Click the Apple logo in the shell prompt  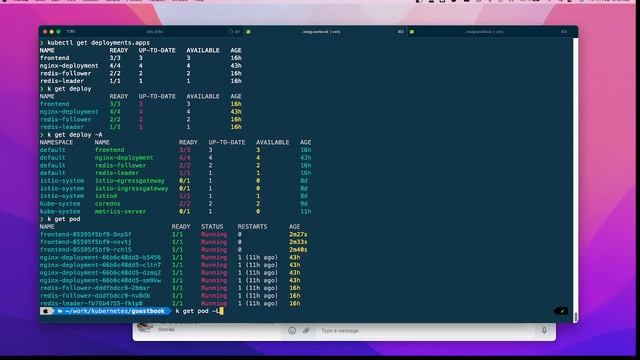click(46, 311)
